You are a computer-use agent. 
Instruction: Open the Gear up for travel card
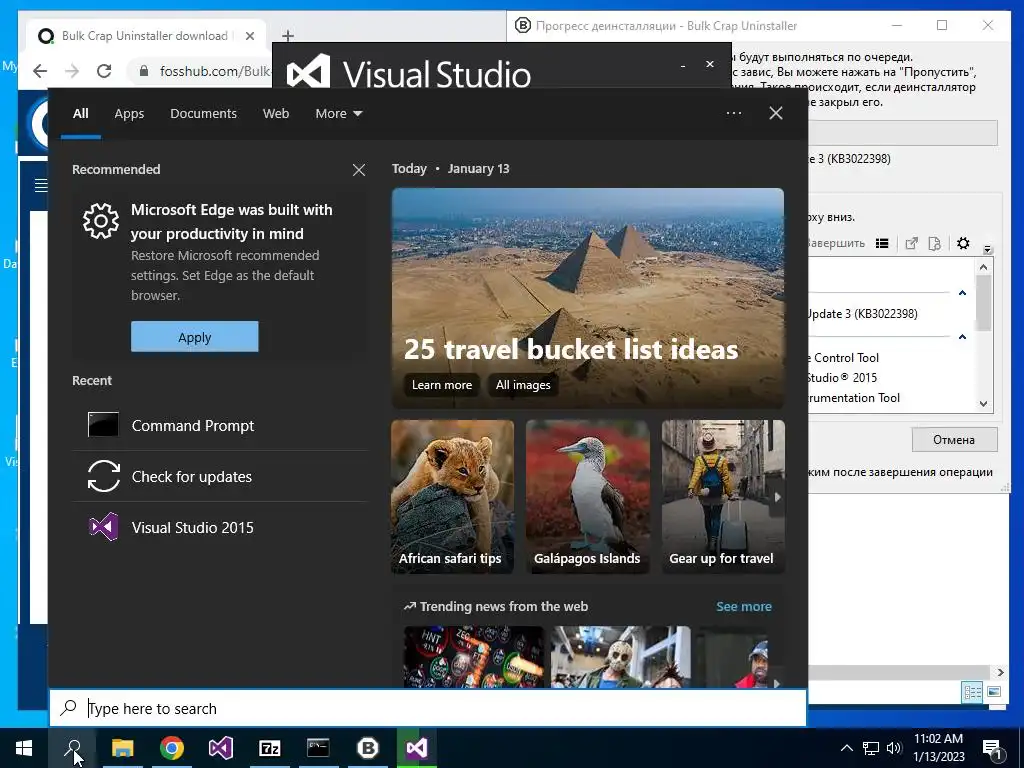click(723, 497)
